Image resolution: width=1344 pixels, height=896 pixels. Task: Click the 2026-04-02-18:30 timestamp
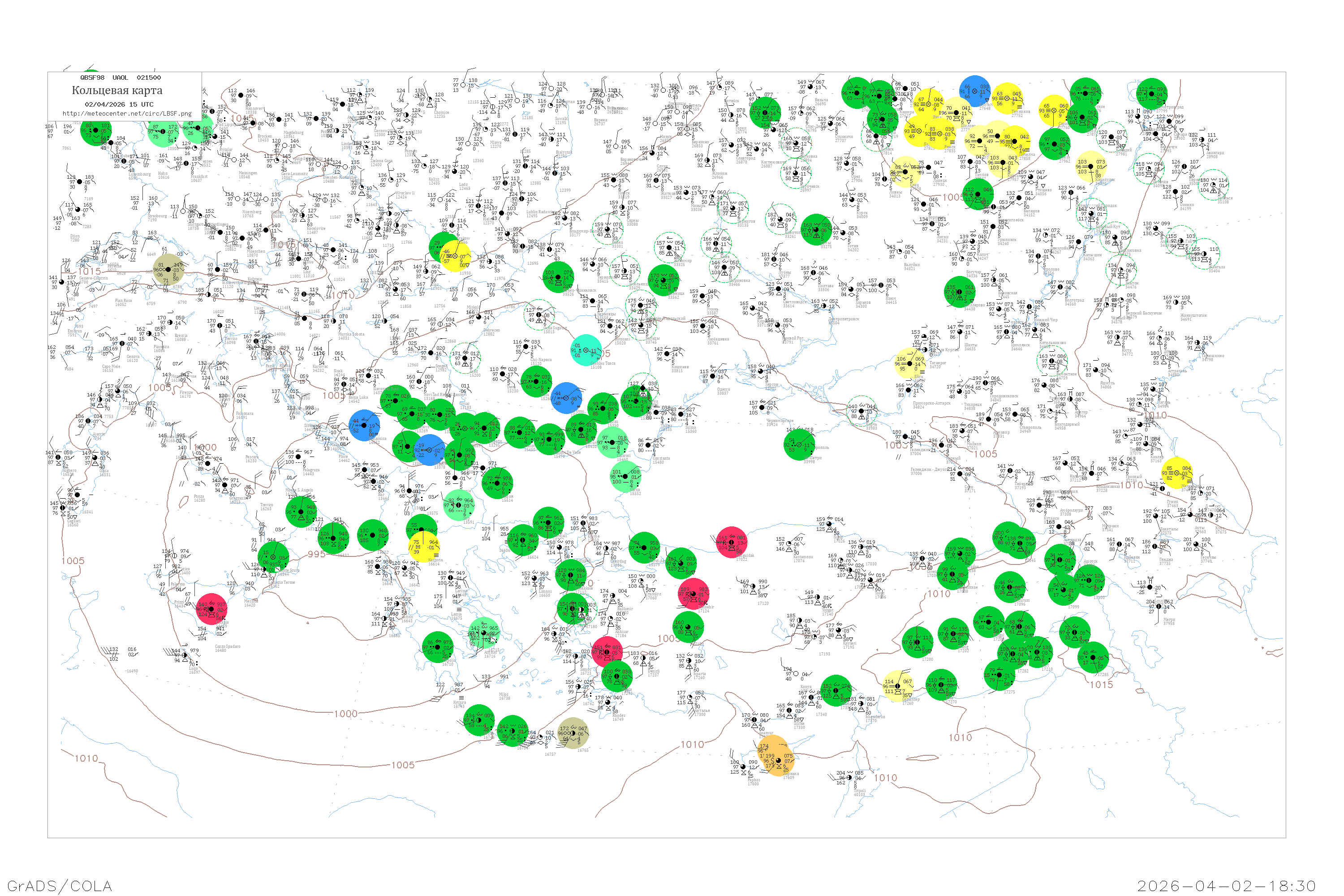(x=1226, y=886)
